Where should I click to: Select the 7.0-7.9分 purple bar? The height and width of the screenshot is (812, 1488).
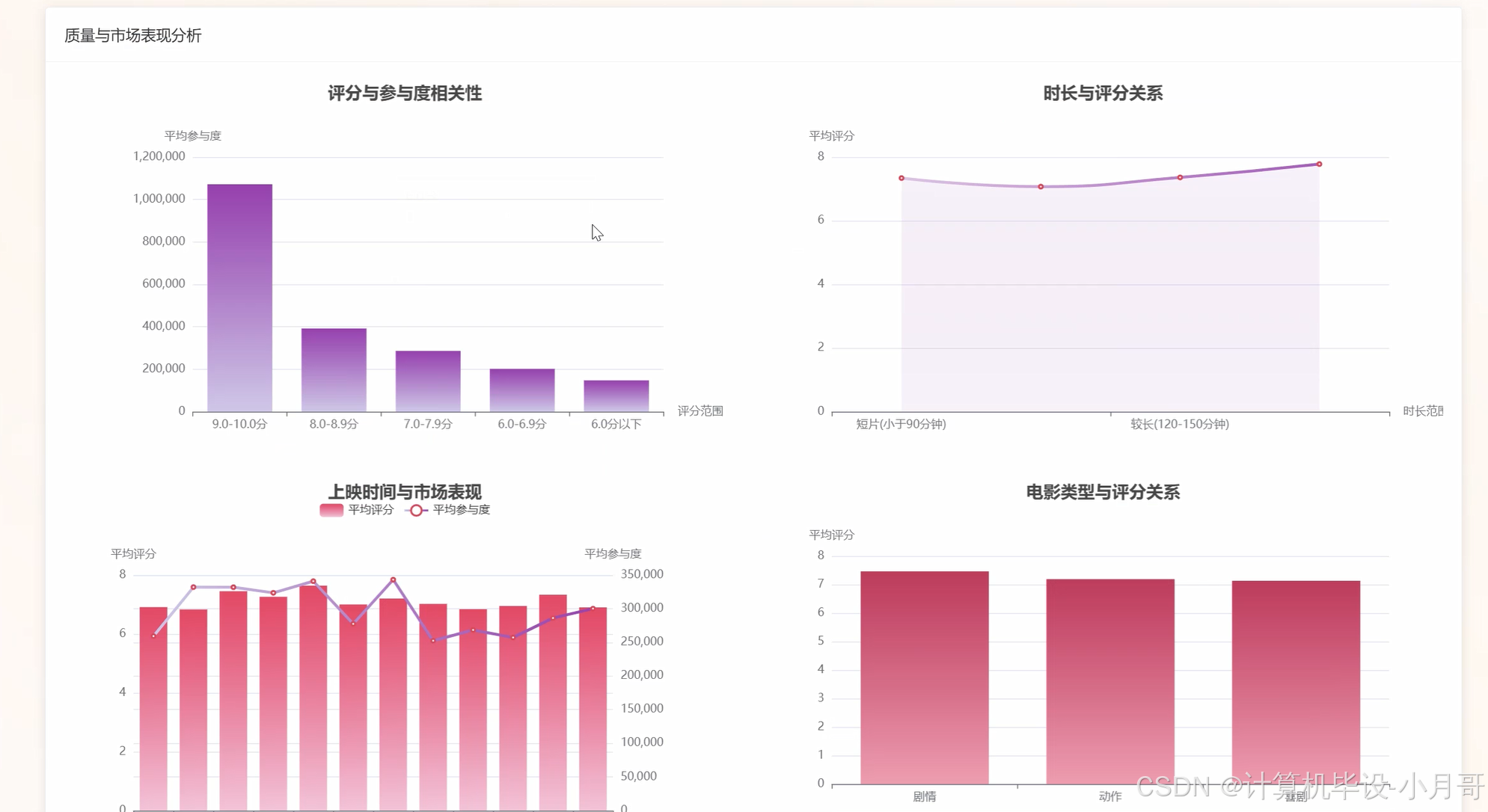pos(428,381)
